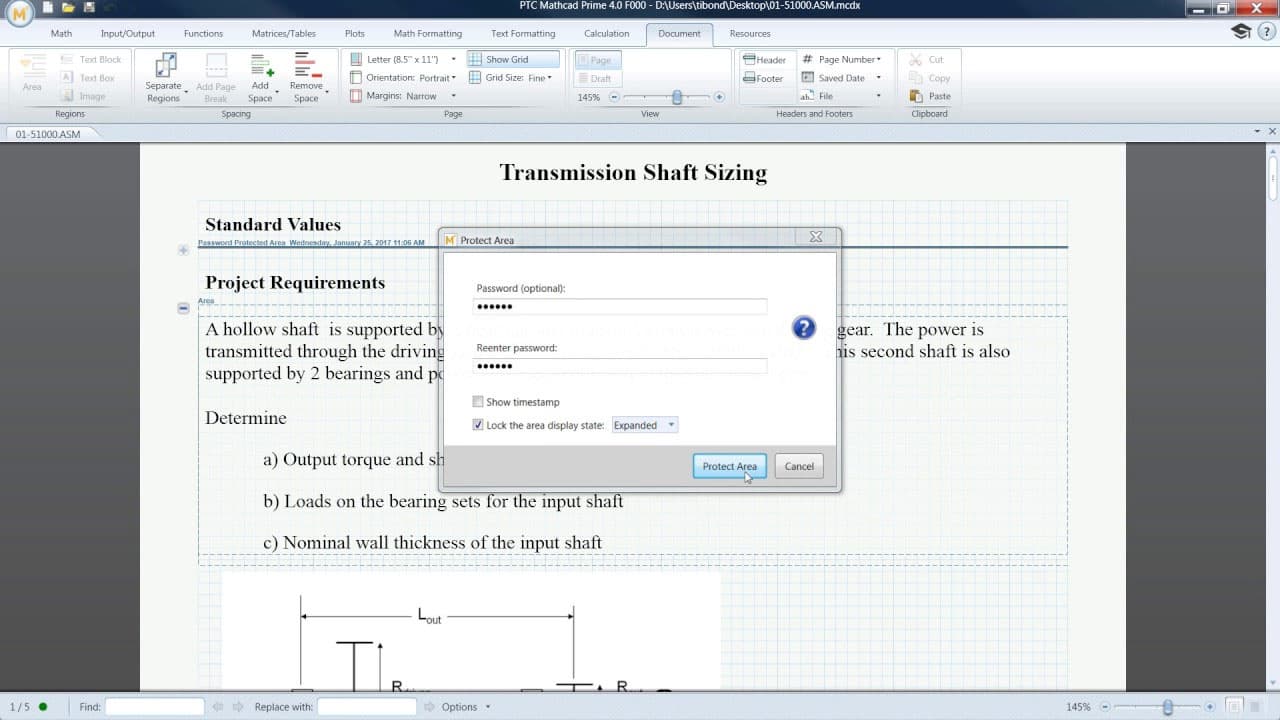The image size is (1280, 720).
Task: Open the Grid Size dropdown set to Fine
Action: click(548, 77)
